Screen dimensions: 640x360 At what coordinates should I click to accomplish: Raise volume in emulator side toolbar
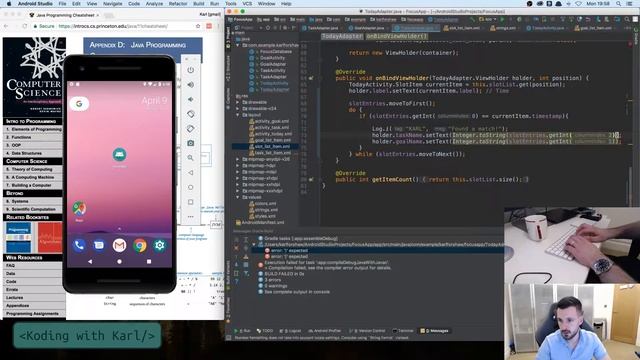tap(191, 85)
